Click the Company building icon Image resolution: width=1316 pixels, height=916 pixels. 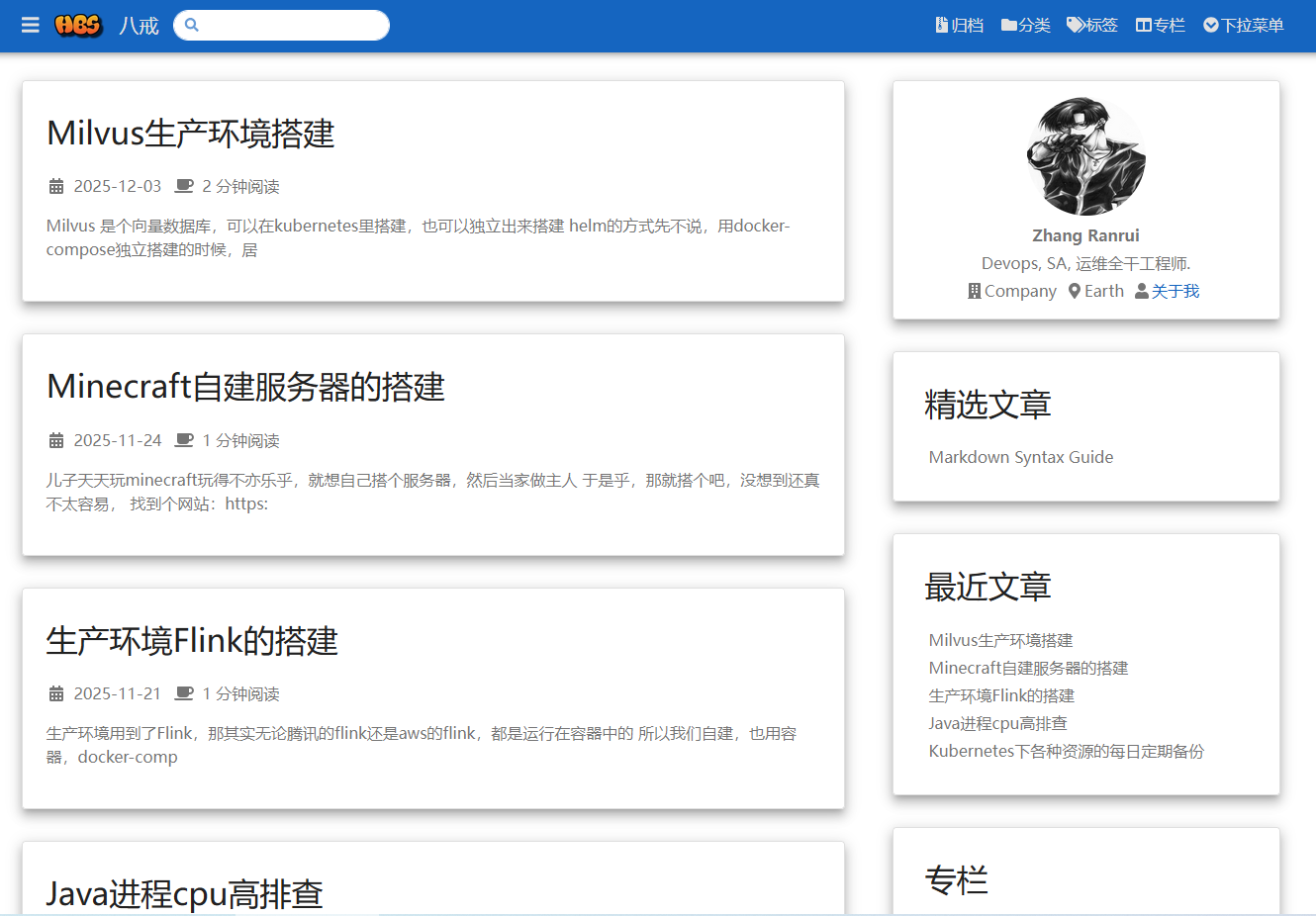[x=974, y=291]
